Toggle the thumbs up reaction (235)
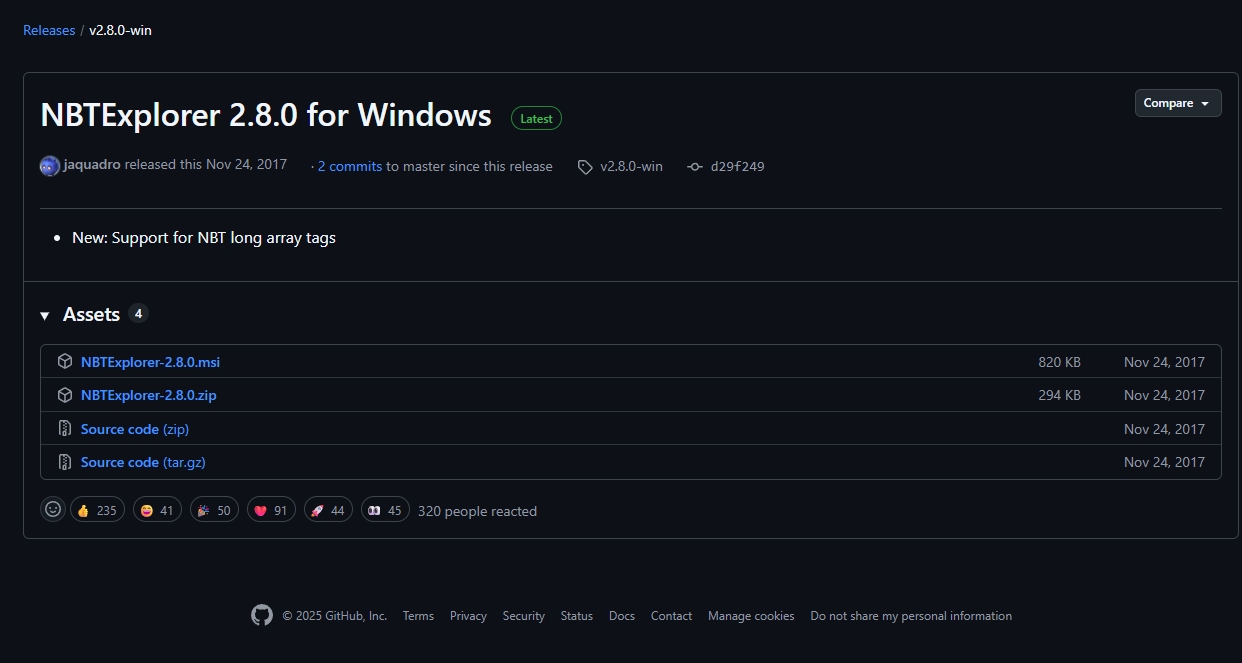 click(97, 510)
